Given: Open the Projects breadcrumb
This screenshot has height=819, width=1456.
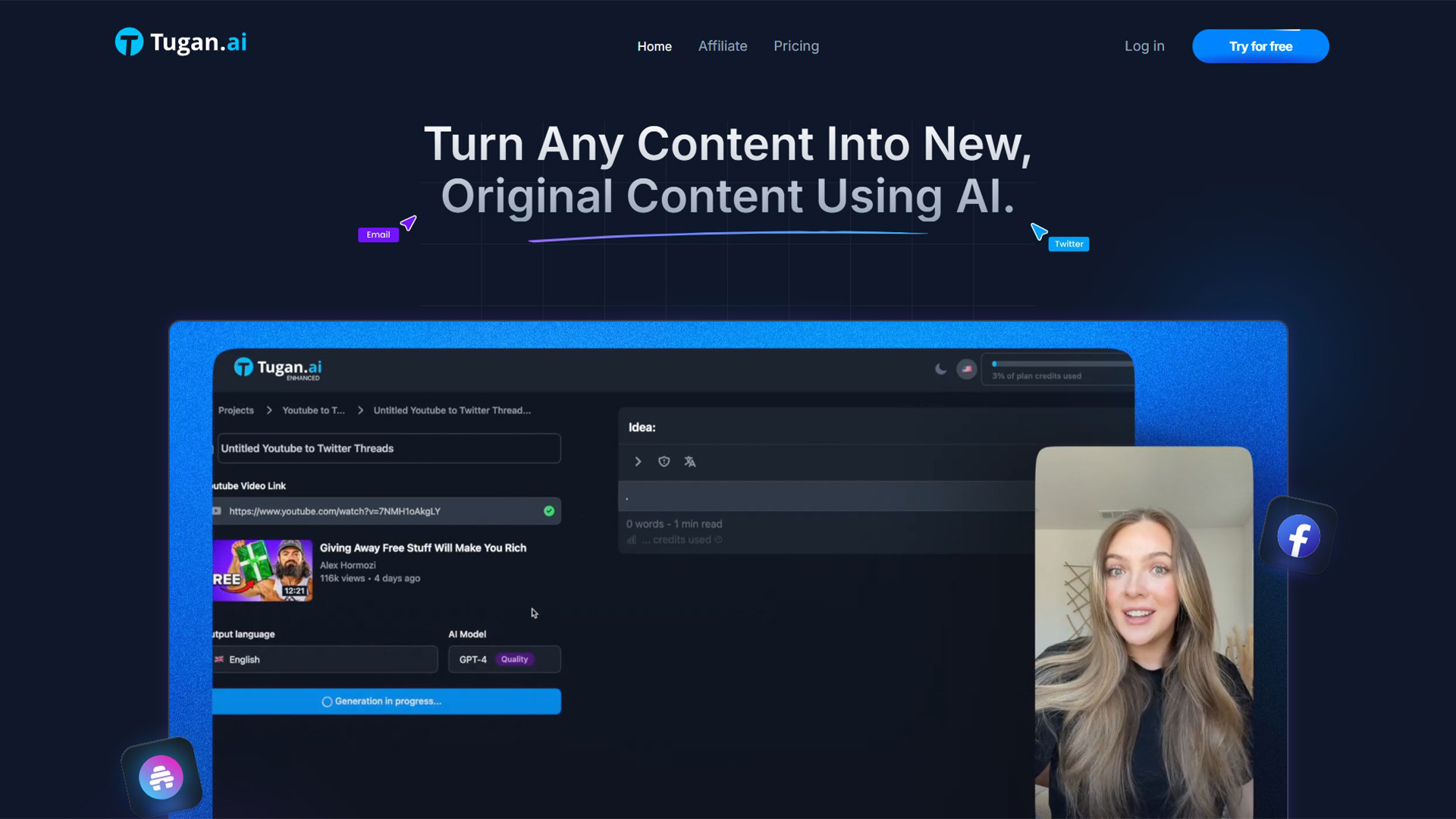Looking at the screenshot, I should (236, 410).
